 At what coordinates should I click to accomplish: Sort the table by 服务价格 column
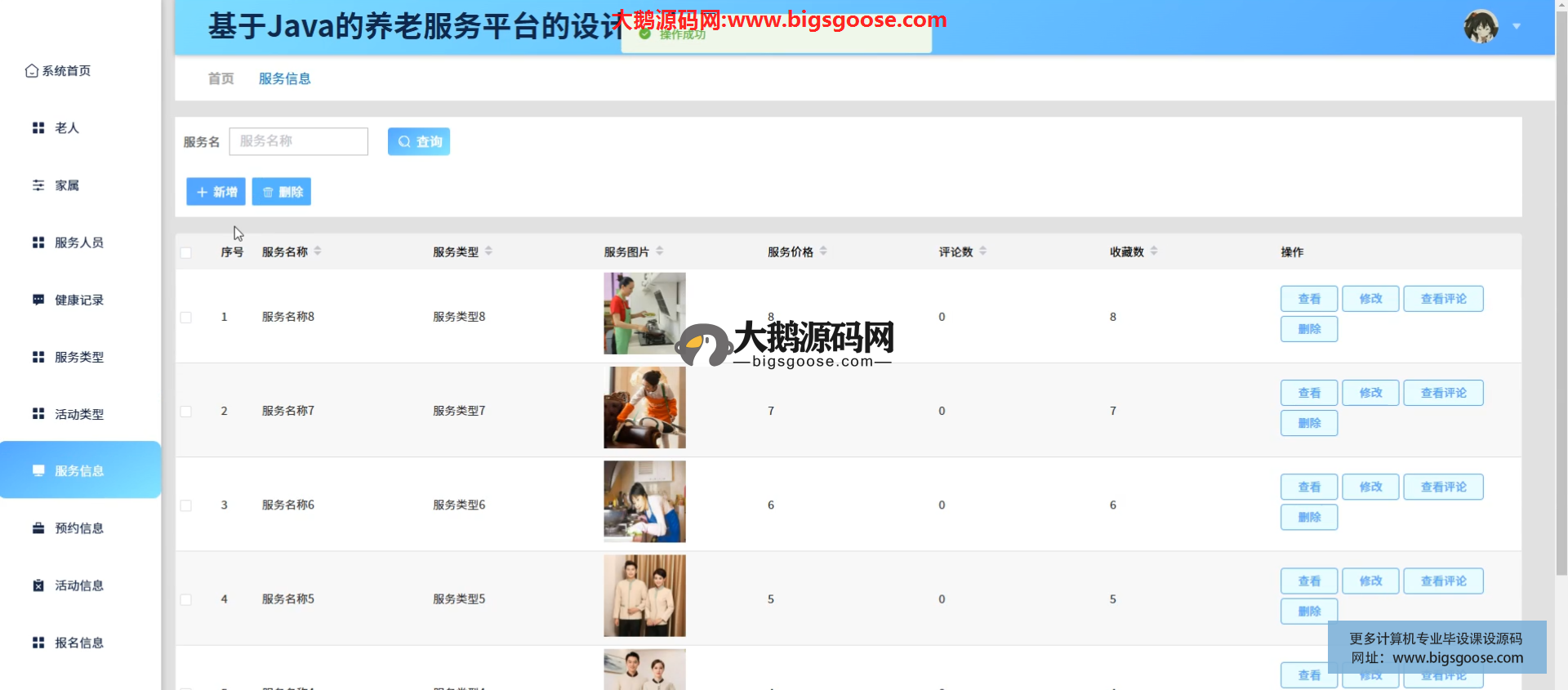click(x=823, y=252)
